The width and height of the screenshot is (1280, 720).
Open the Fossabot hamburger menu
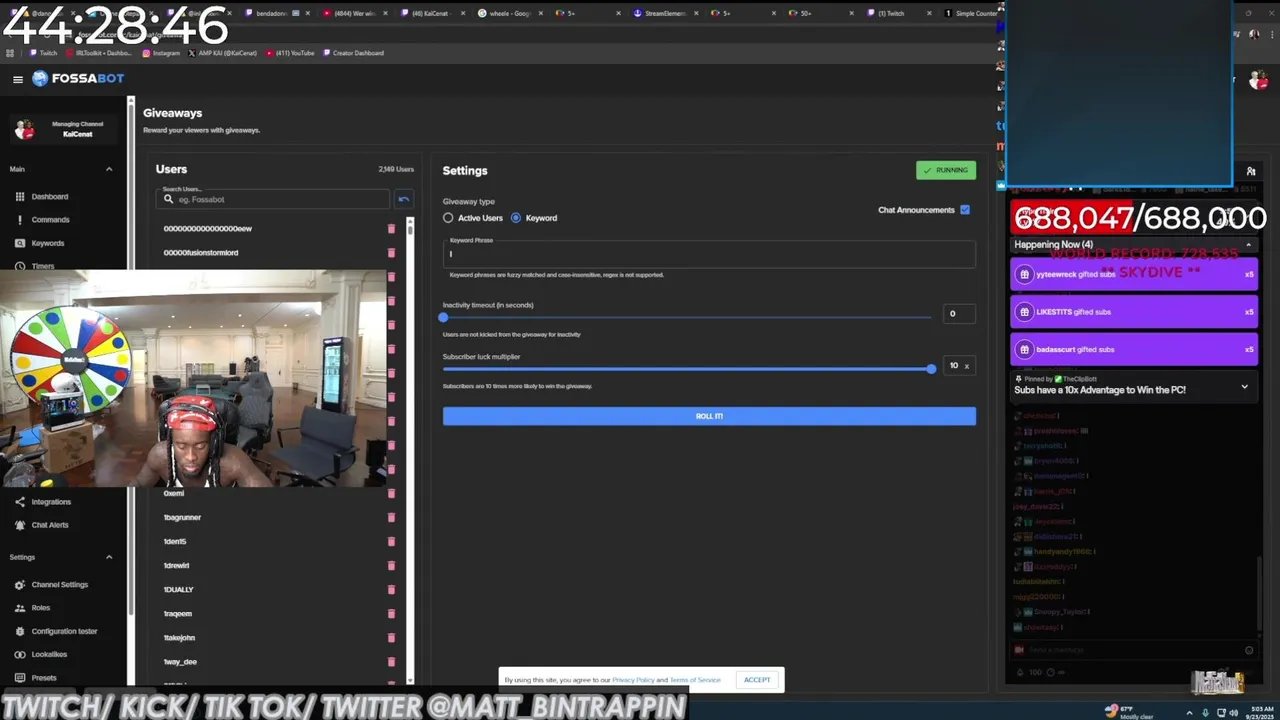18,79
